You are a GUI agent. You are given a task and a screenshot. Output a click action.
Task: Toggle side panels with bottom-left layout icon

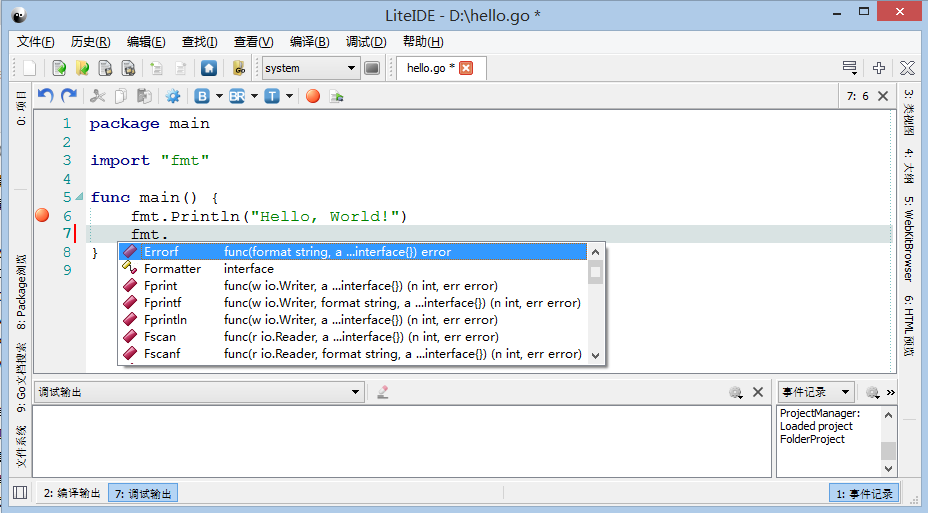point(20,493)
